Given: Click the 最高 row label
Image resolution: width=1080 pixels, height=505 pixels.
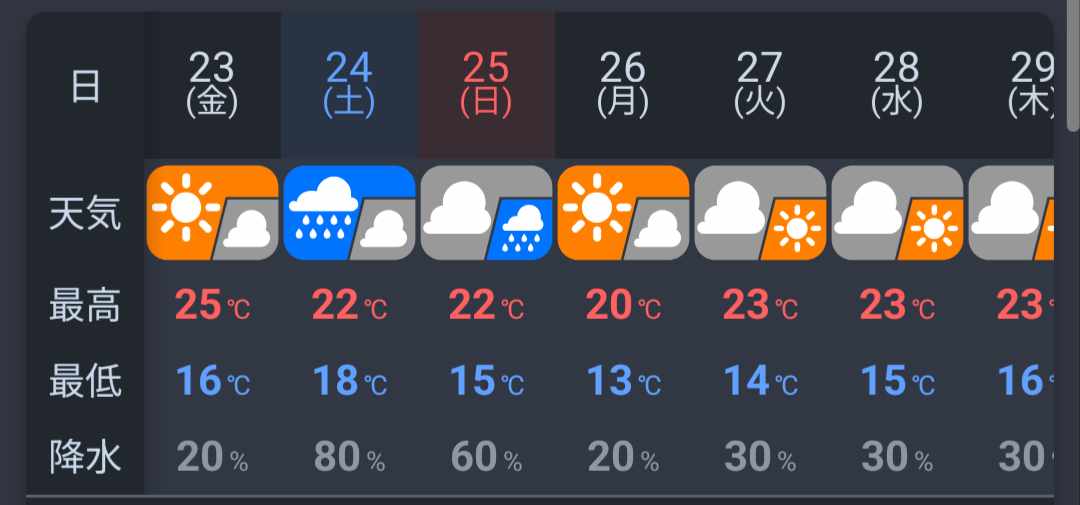Looking at the screenshot, I should [x=85, y=305].
